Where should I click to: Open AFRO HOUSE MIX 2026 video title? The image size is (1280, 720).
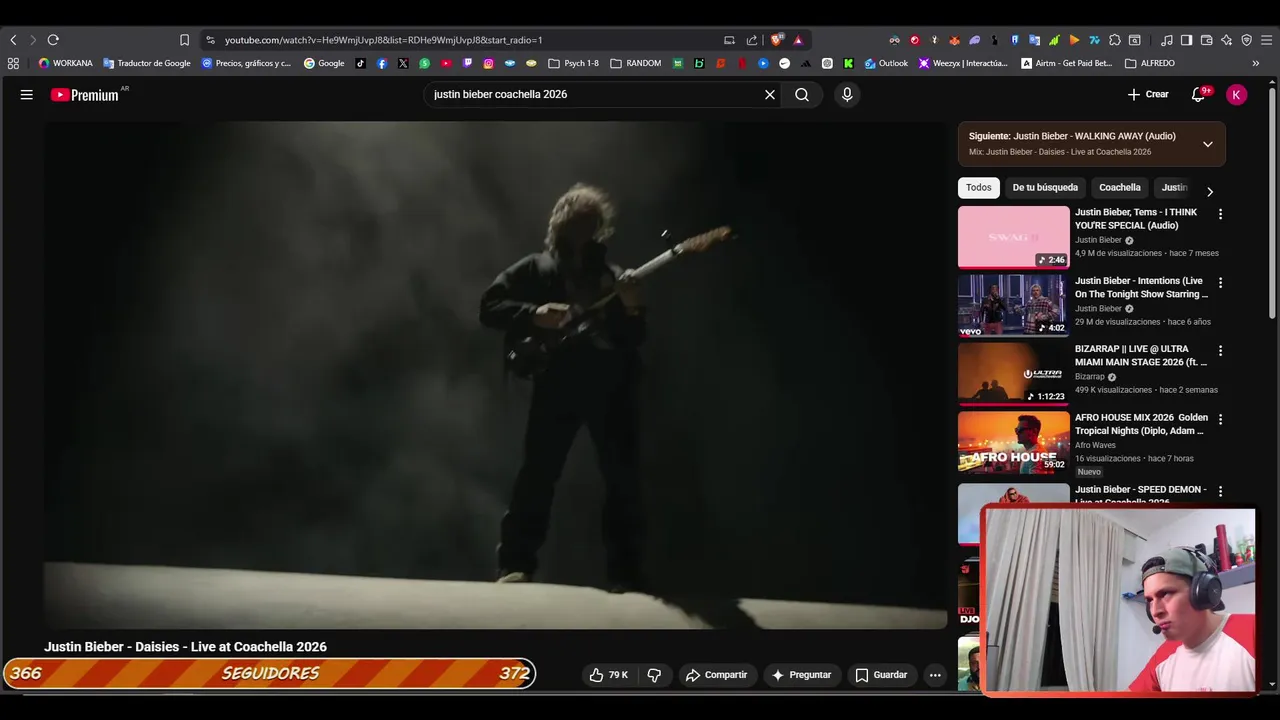1141,424
